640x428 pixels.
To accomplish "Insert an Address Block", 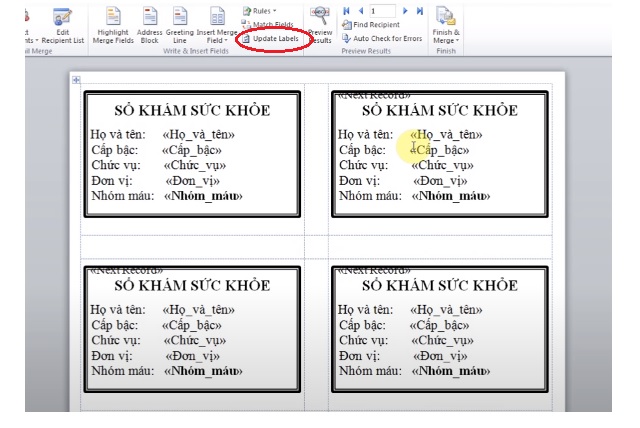I will [x=149, y=26].
